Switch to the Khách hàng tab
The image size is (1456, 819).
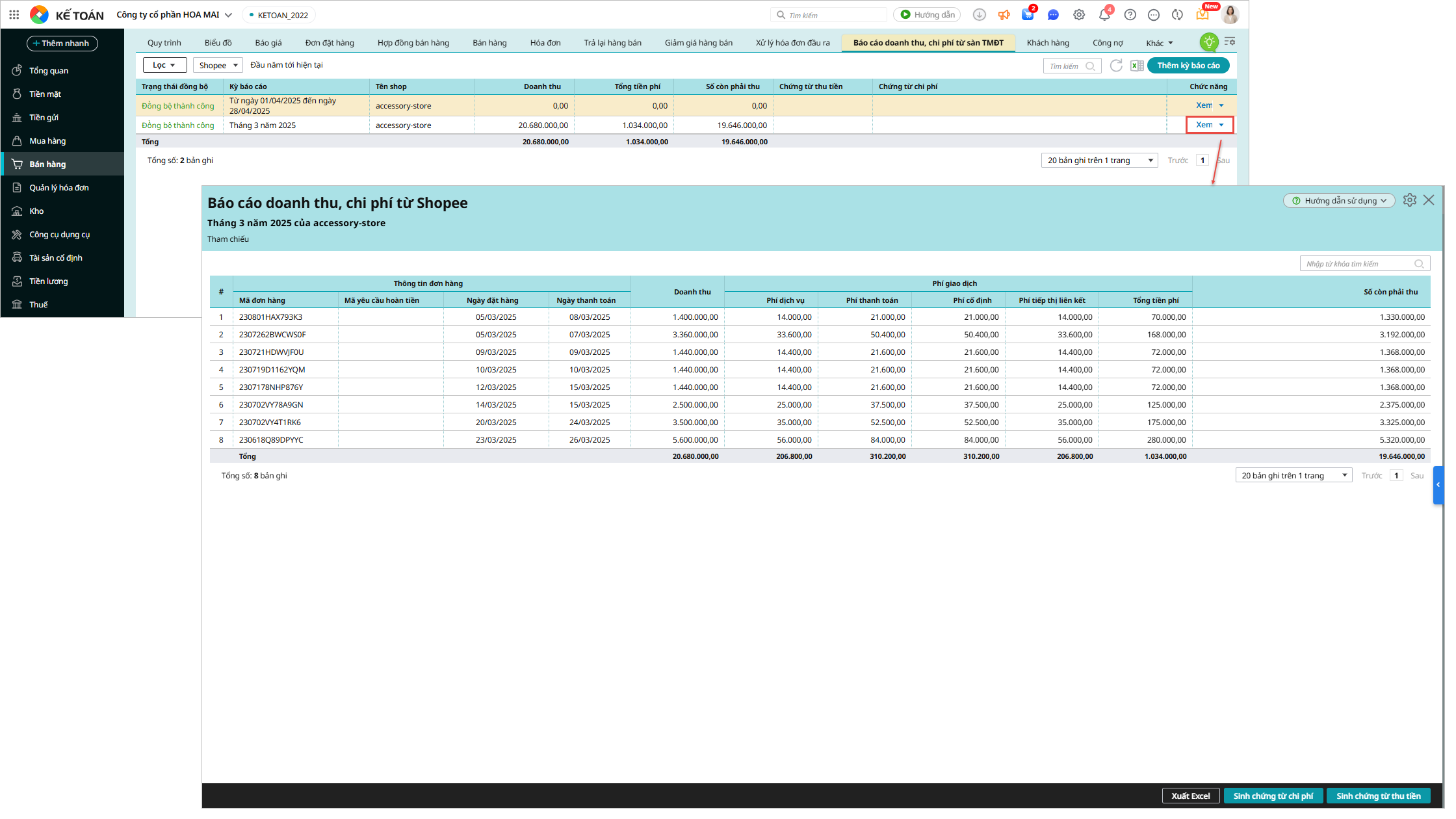pos(1047,43)
